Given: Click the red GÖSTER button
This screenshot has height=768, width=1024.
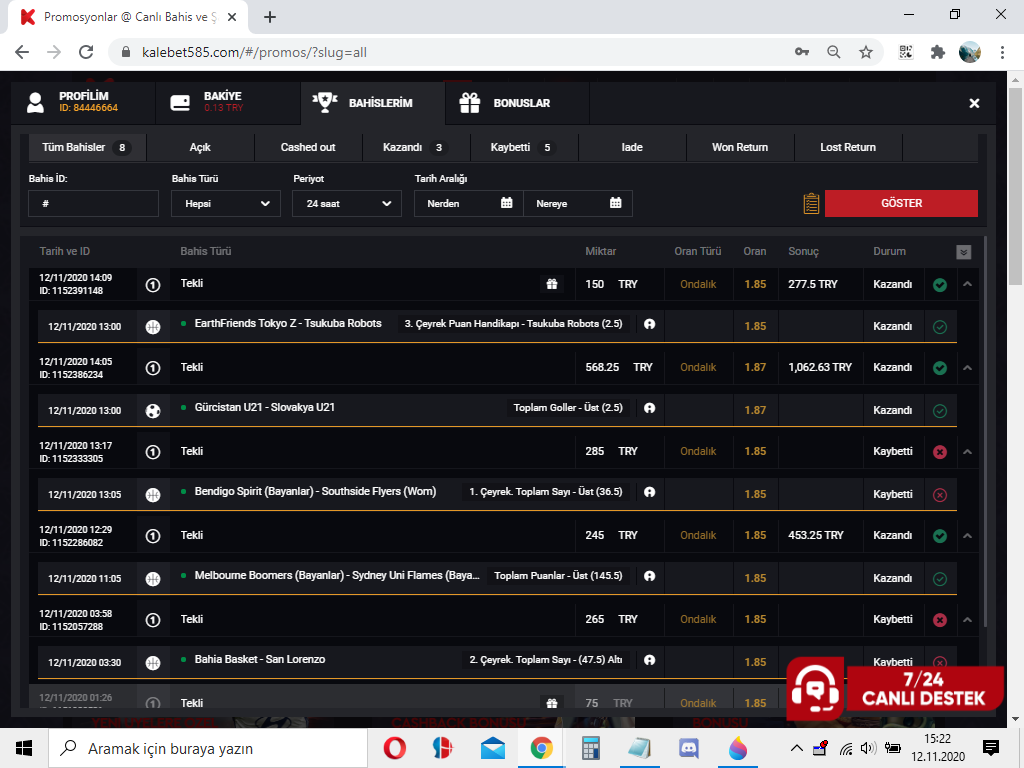Looking at the screenshot, I should [901, 203].
